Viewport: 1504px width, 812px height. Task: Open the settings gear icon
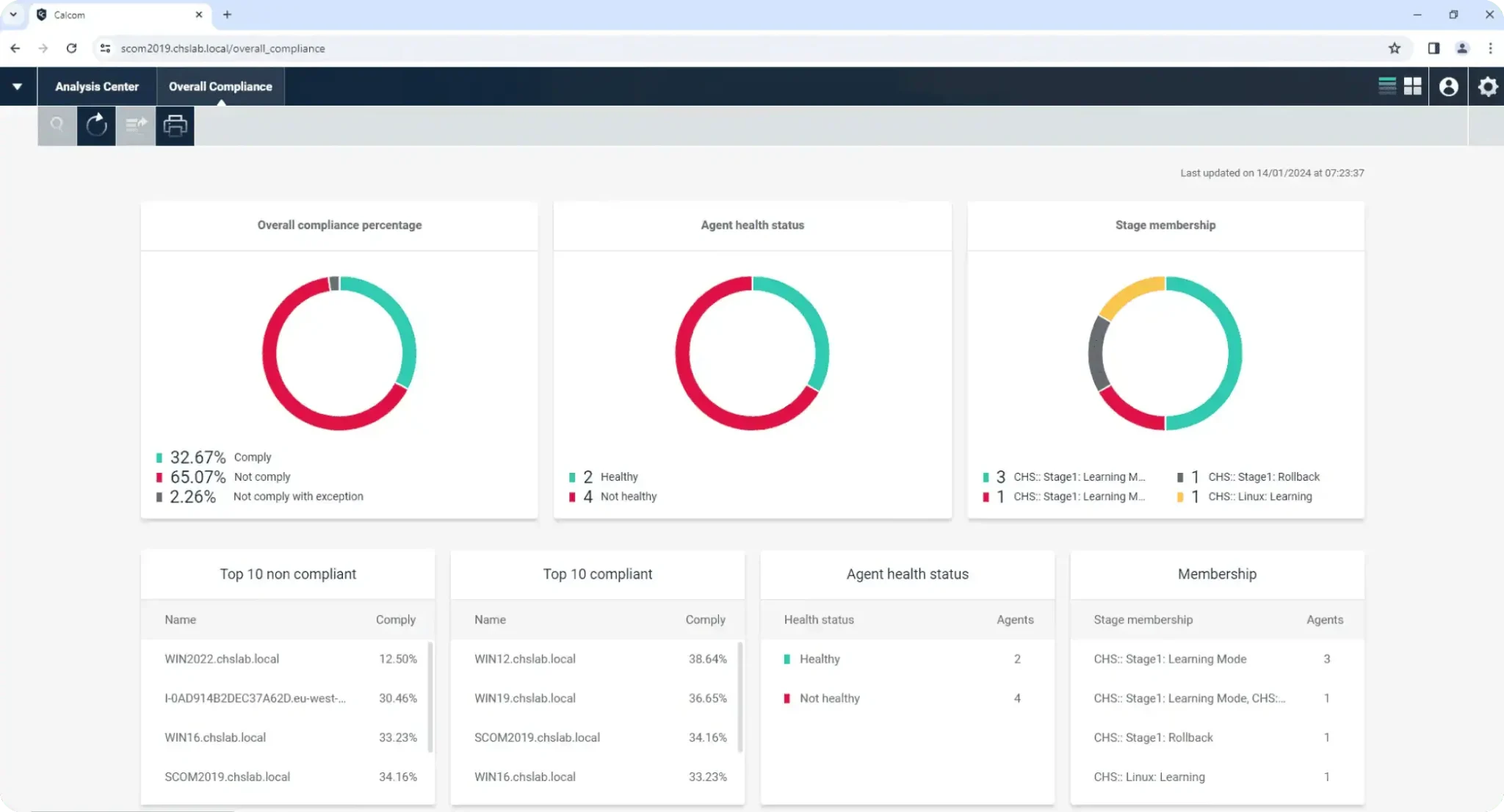pos(1487,87)
